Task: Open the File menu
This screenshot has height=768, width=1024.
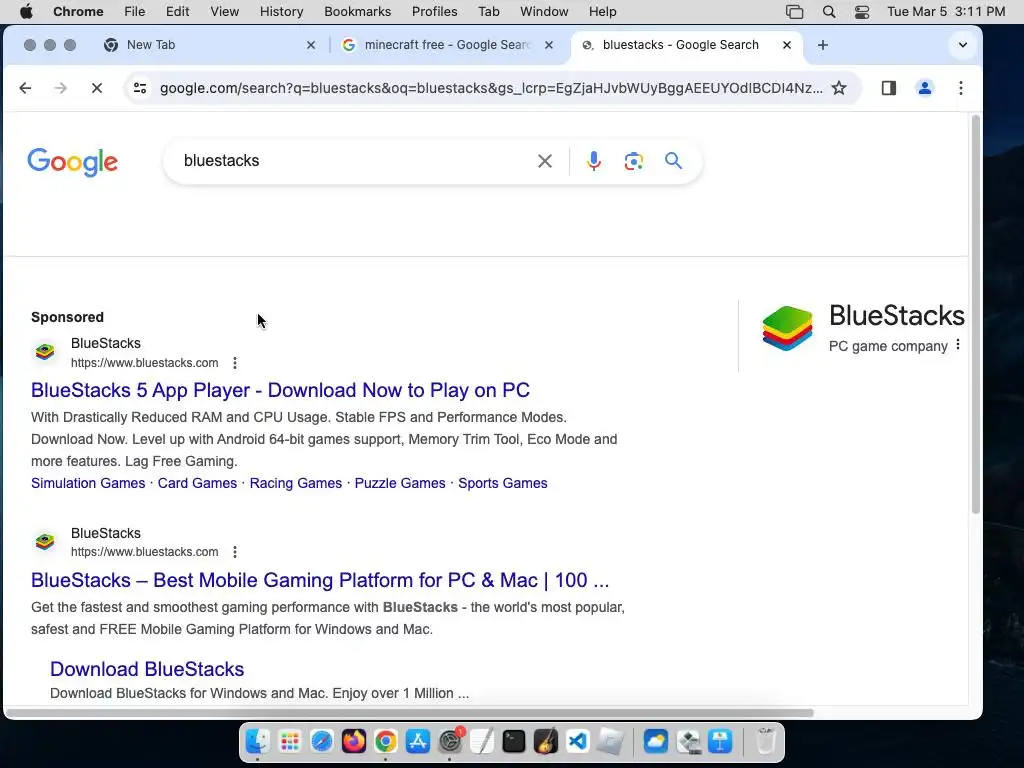Action: (x=135, y=12)
